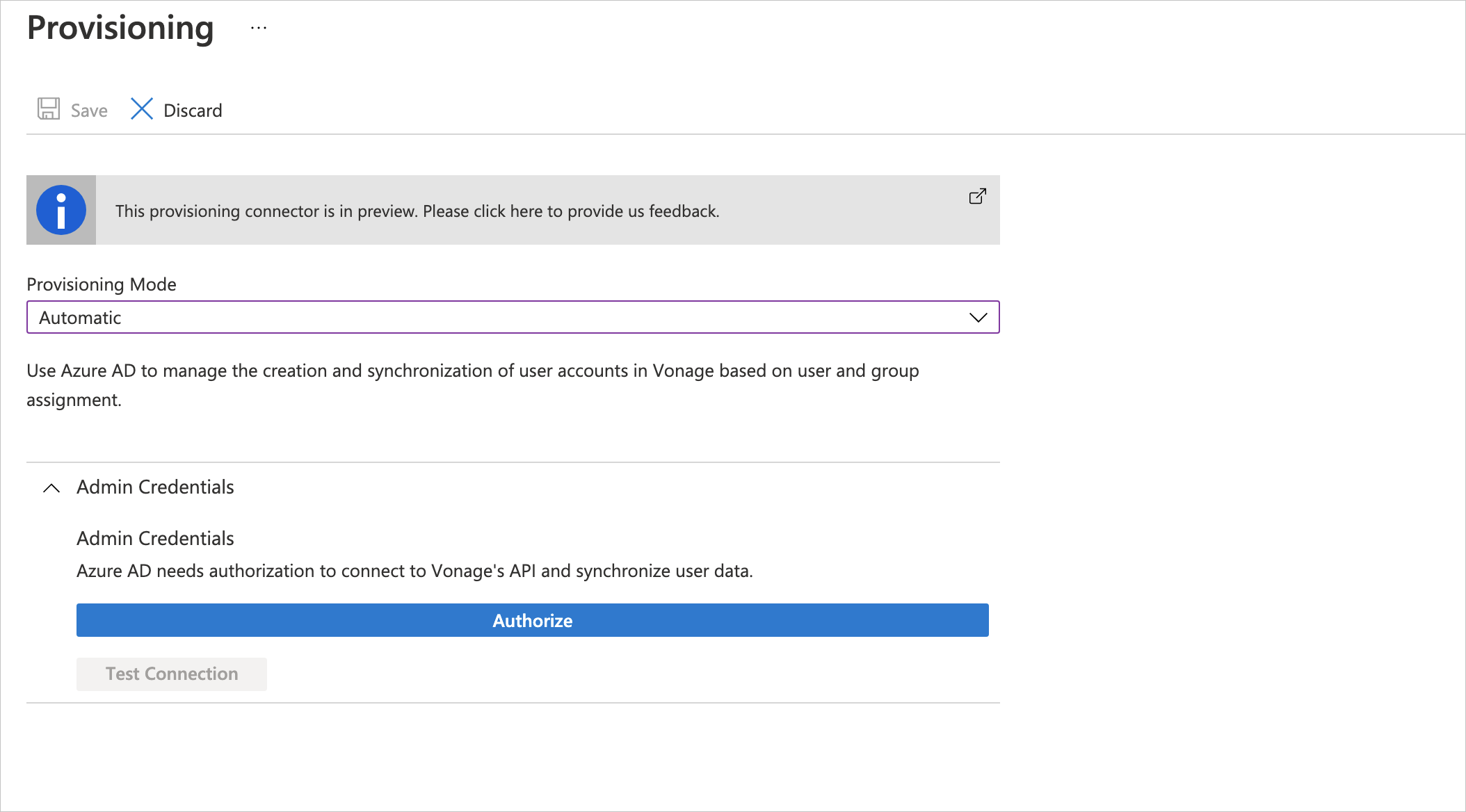Collapse the Admin Credentials section chevron
The image size is (1466, 812).
click(51, 488)
